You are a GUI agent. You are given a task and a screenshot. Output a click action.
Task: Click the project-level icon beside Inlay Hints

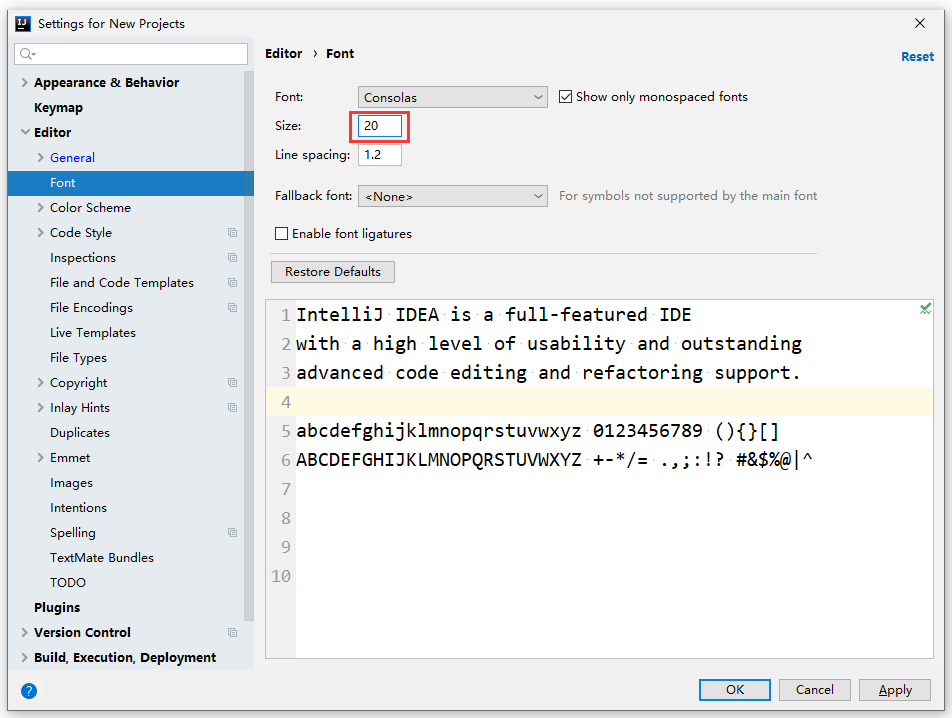(x=233, y=407)
